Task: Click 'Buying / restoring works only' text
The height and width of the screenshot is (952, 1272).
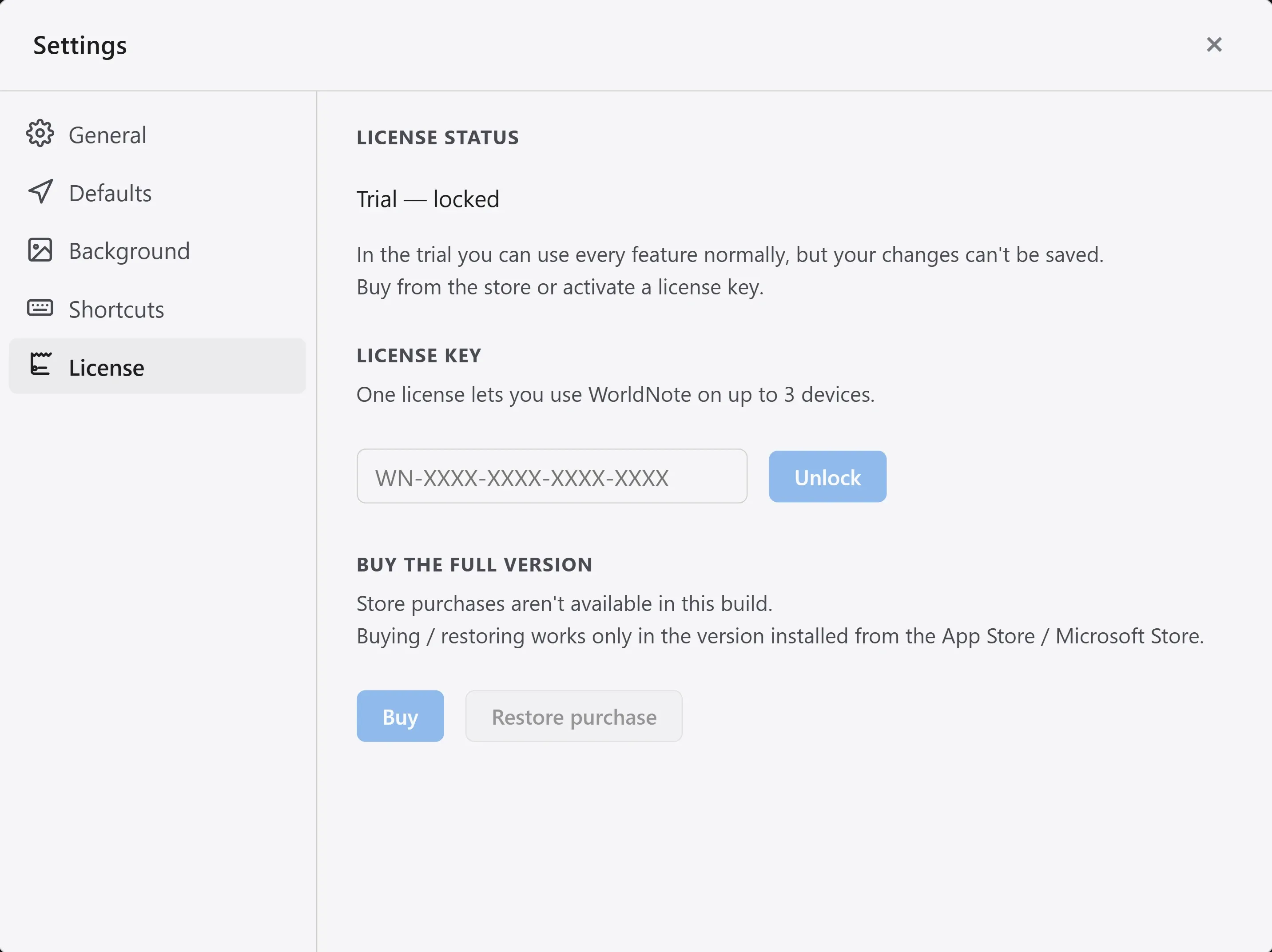Action: pyautogui.click(x=494, y=636)
